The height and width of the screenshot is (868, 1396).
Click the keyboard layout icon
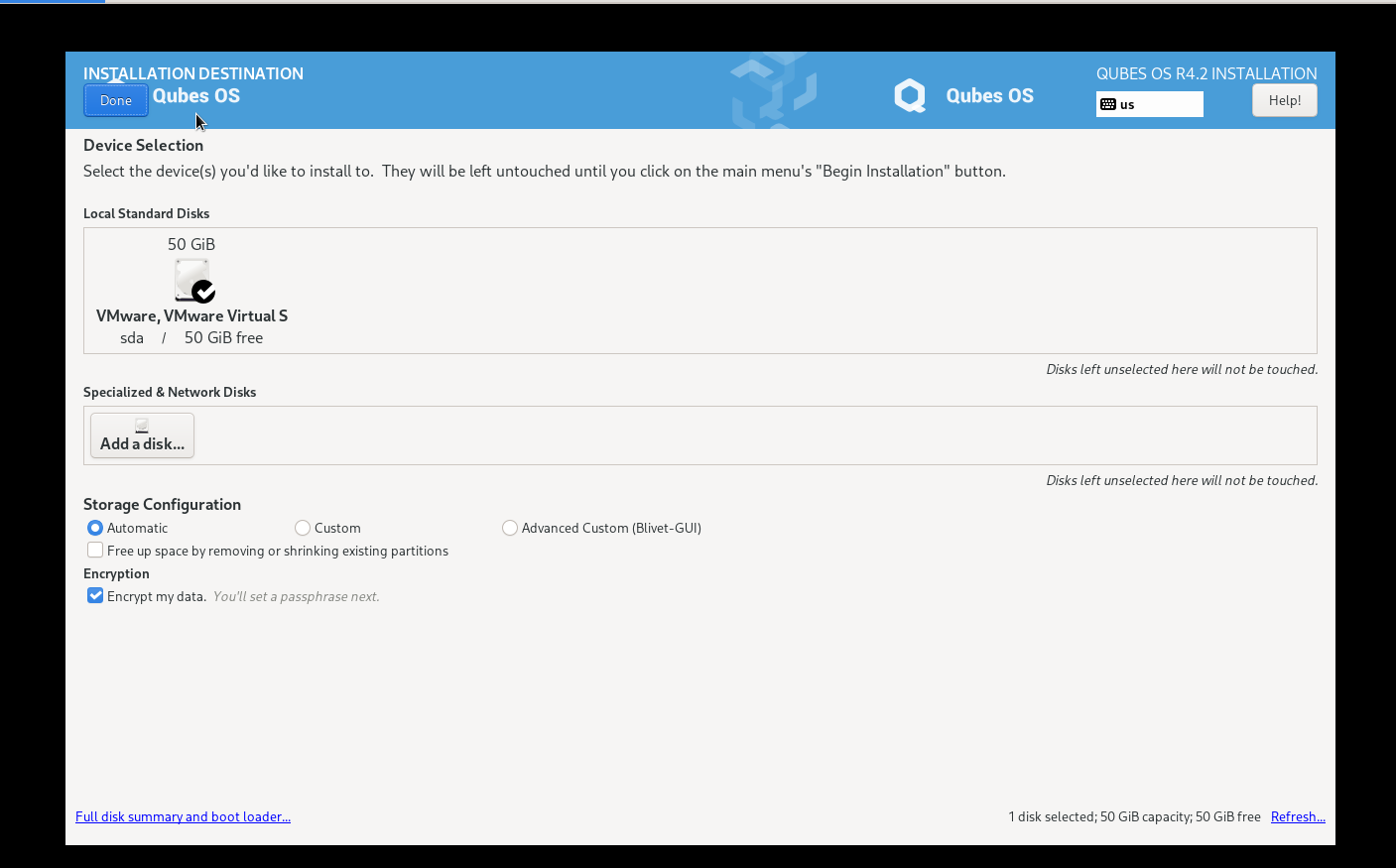[x=1108, y=104]
